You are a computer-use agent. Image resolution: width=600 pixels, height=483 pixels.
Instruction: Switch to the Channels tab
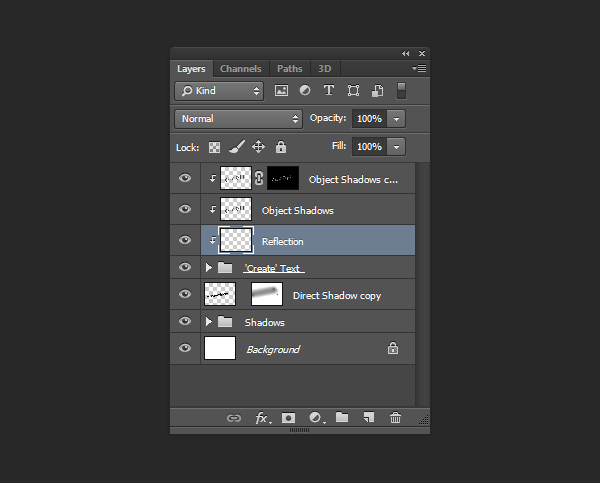241,69
